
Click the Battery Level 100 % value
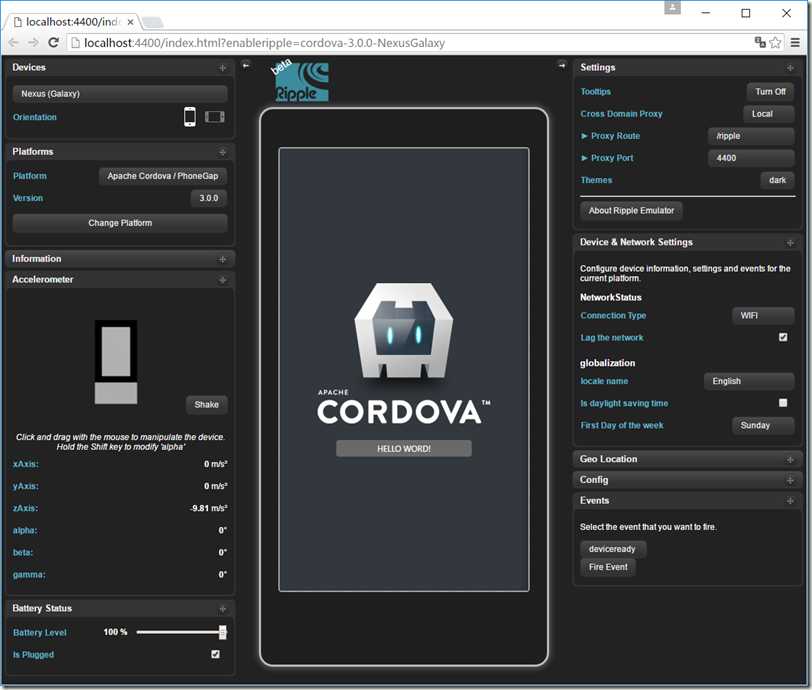click(115, 632)
